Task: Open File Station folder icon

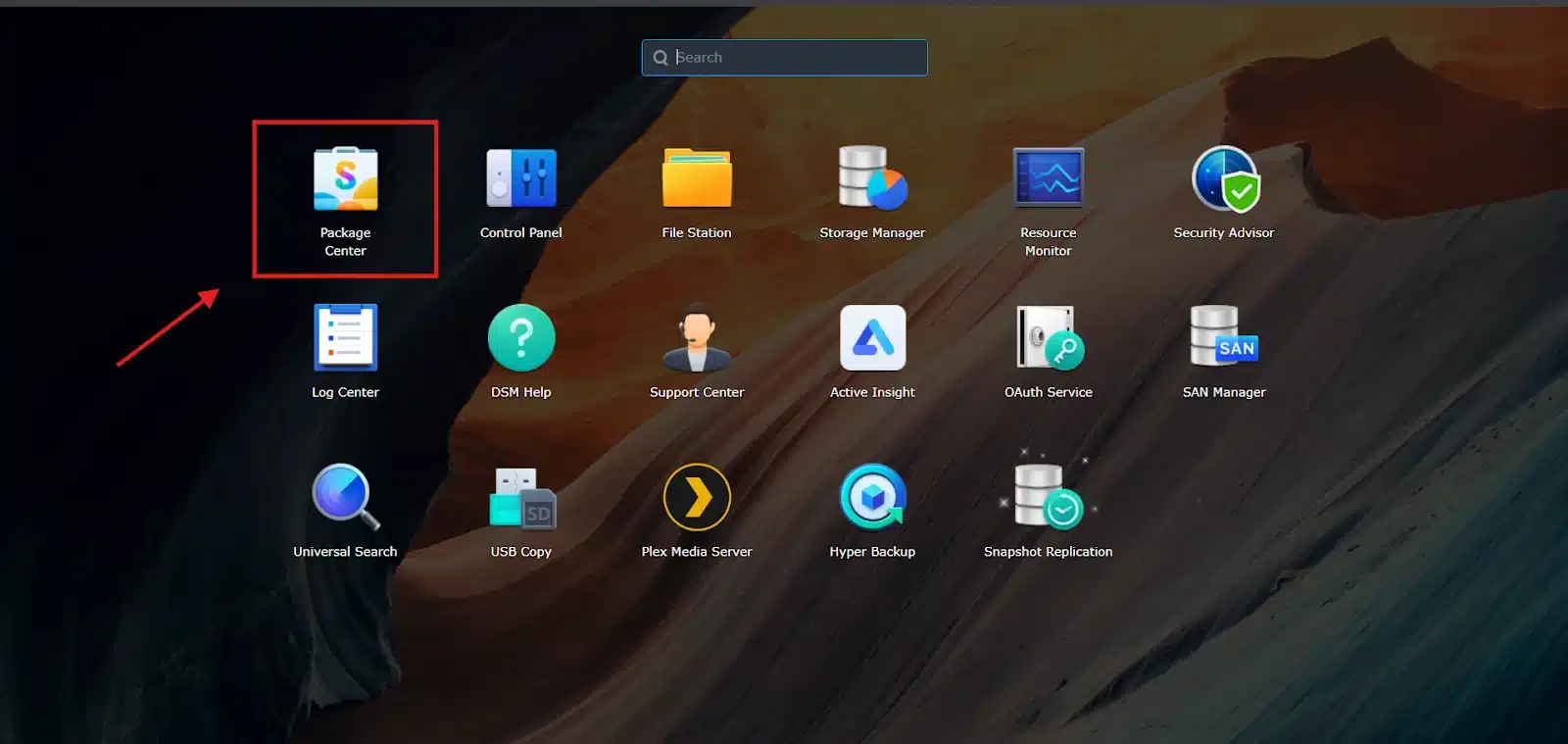Action: 697,177
